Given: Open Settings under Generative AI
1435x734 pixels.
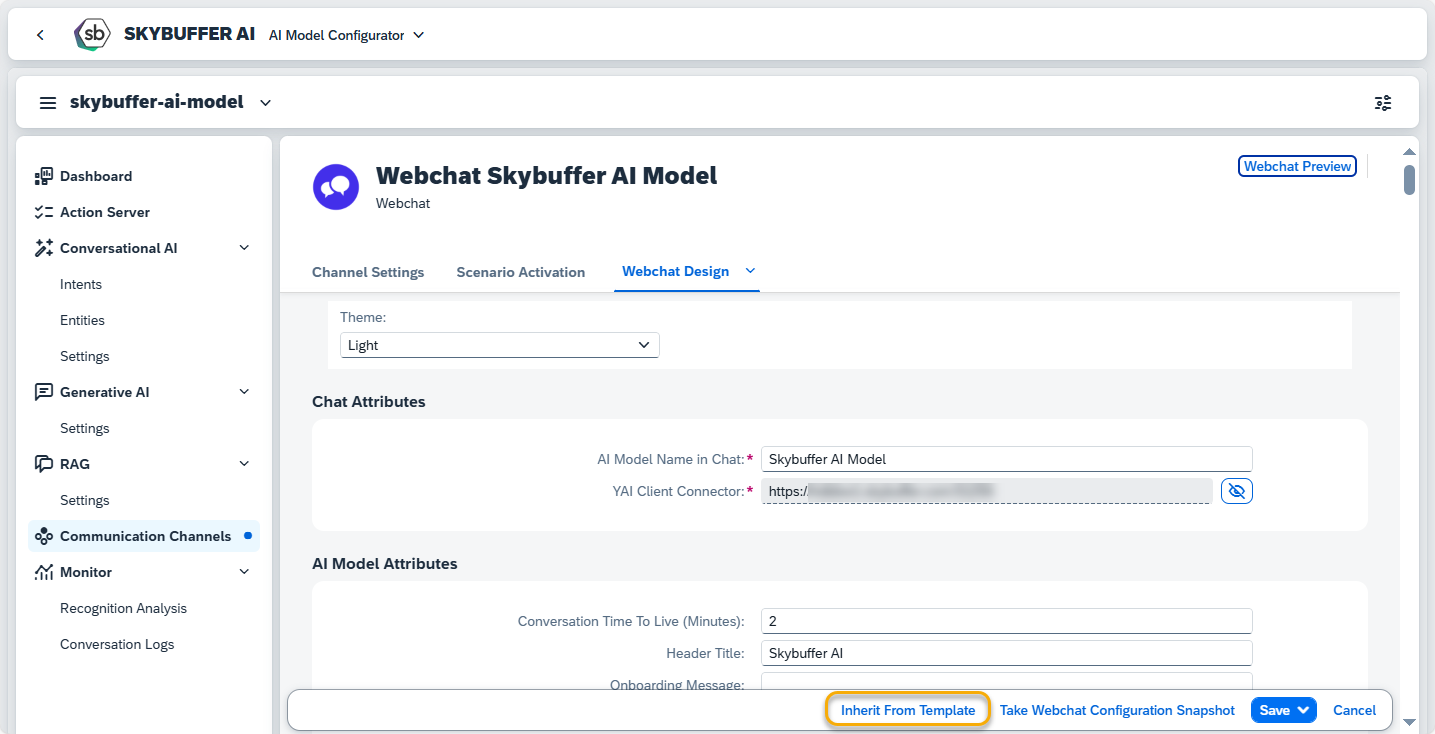Looking at the screenshot, I should click(x=85, y=428).
